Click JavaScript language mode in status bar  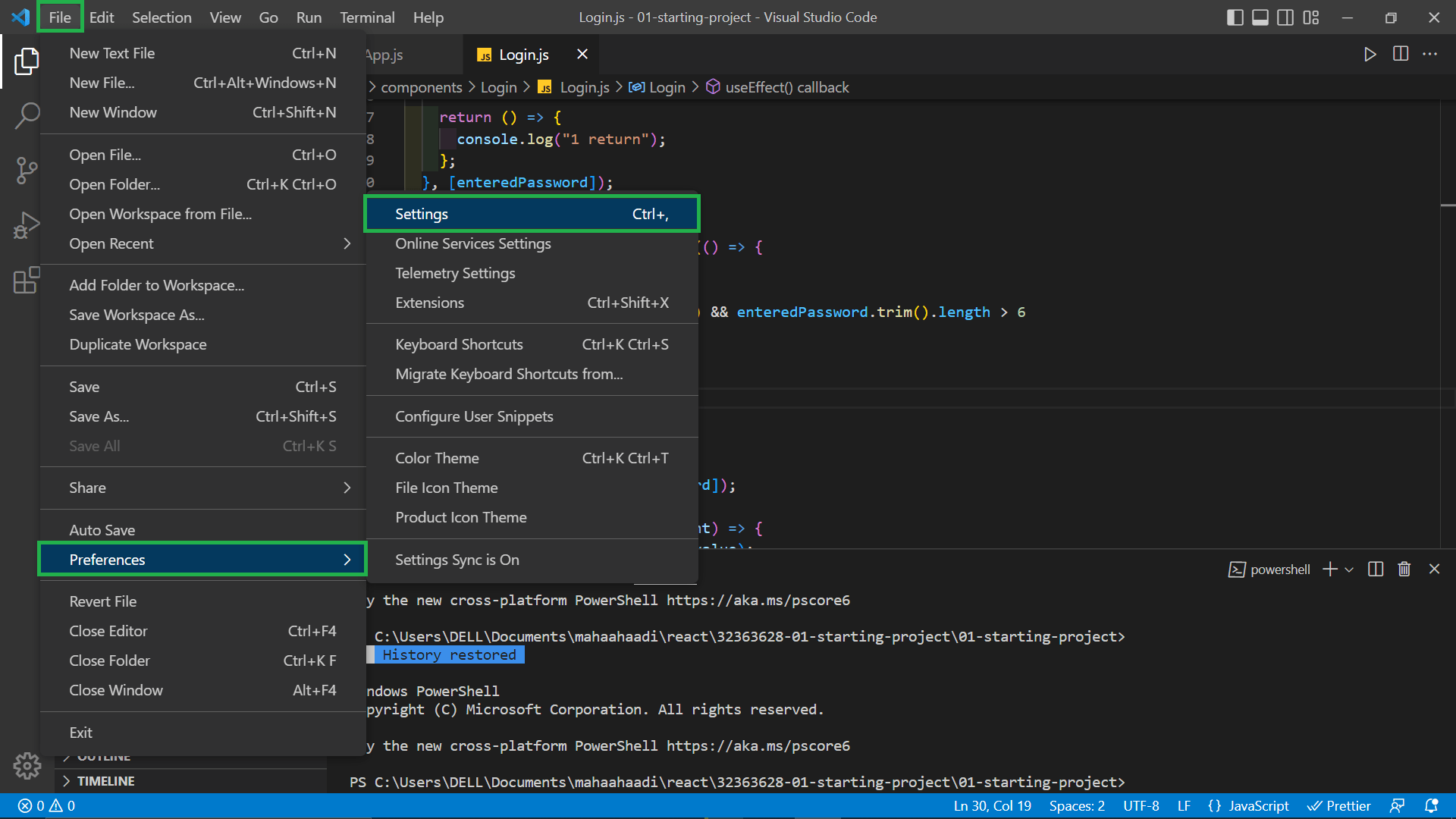(x=1258, y=806)
